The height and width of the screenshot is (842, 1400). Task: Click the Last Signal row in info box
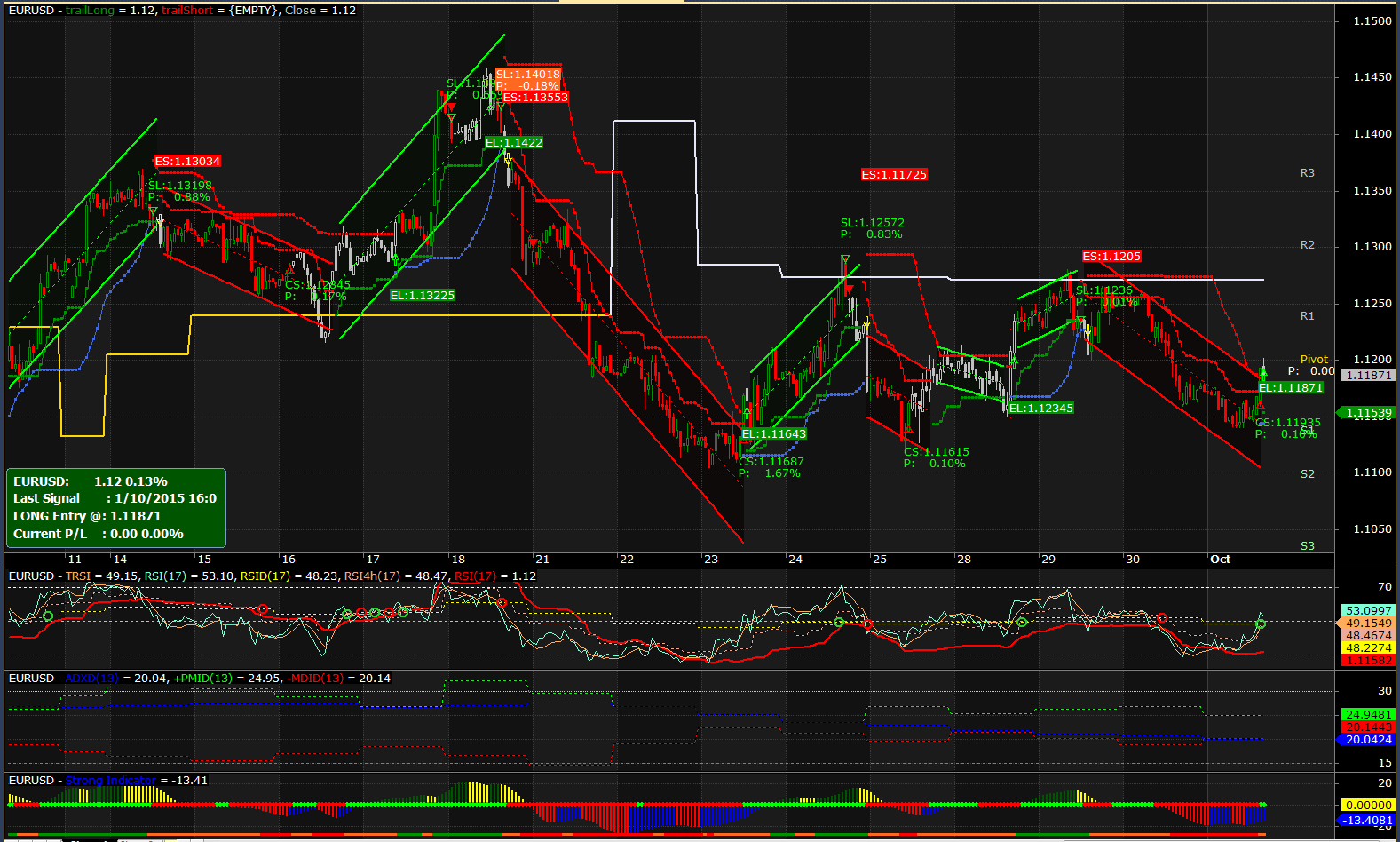(115, 498)
